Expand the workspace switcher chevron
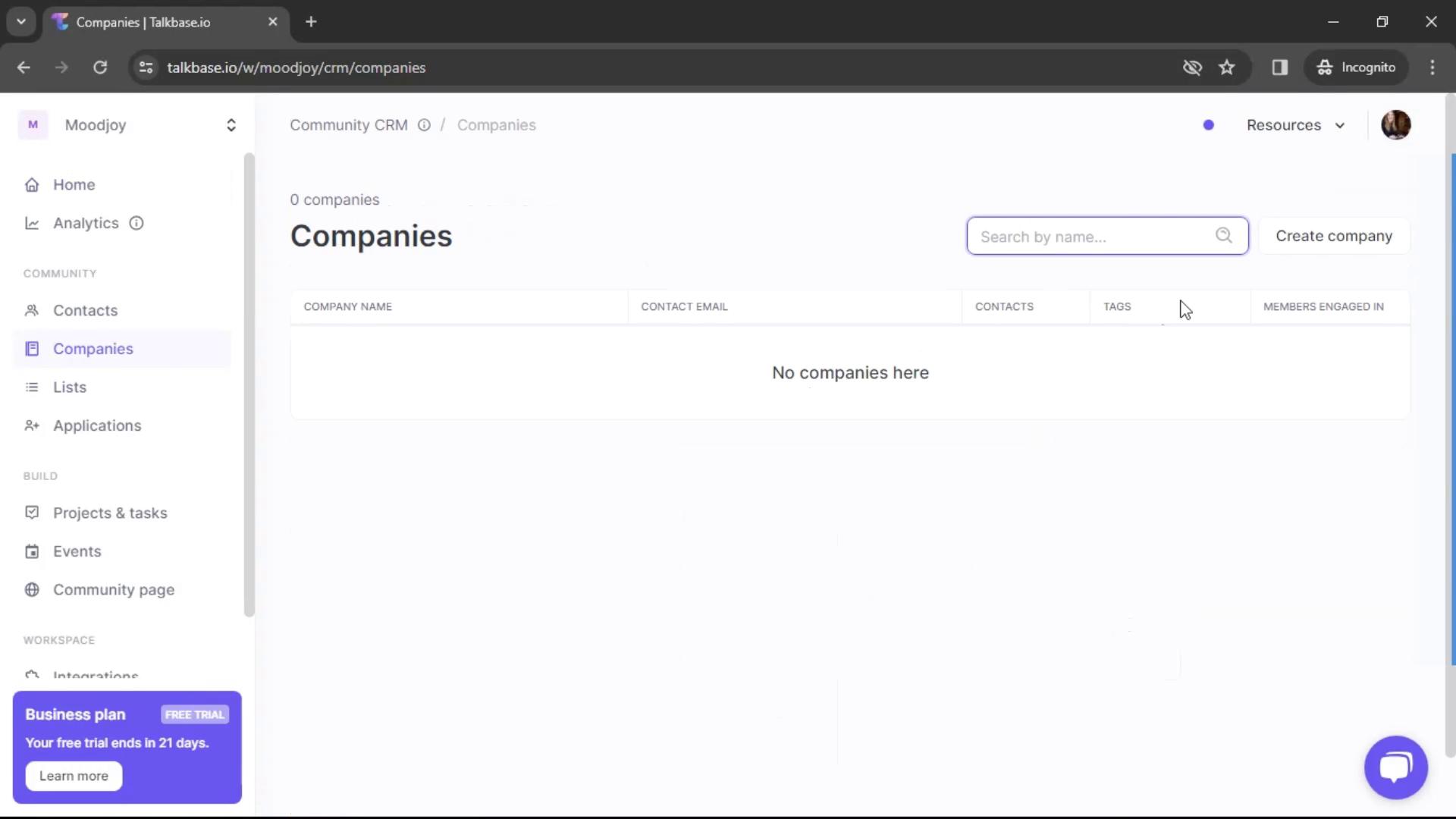This screenshot has width=1456, height=819. pyautogui.click(x=231, y=125)
